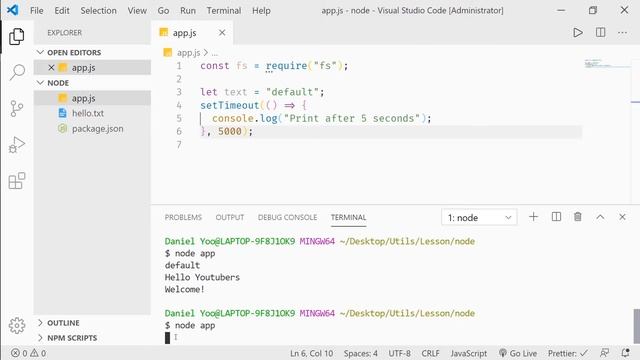Open the Edit menu
This screenshot has width=640, height=360.
pos(62,11)
